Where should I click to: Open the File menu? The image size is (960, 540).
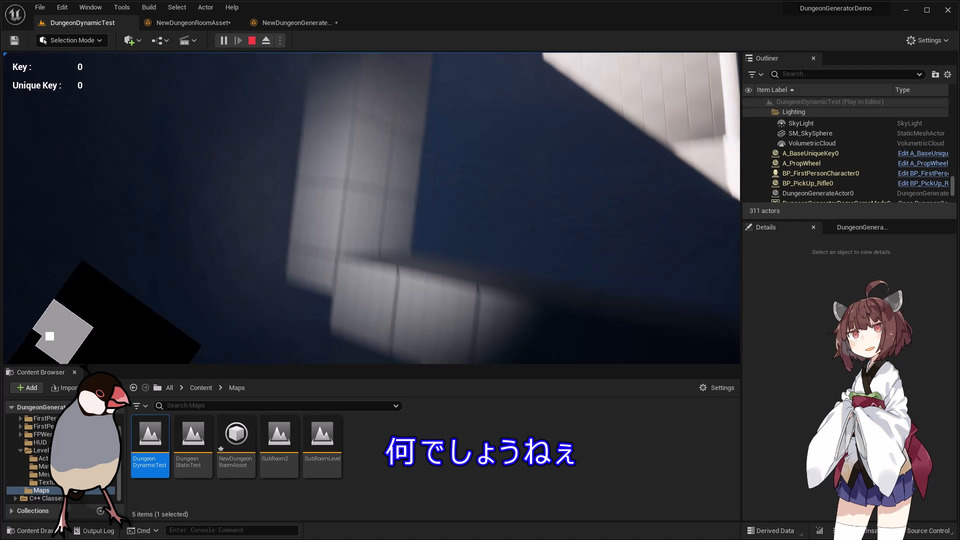pyautogui.click(x=40, y=7)
